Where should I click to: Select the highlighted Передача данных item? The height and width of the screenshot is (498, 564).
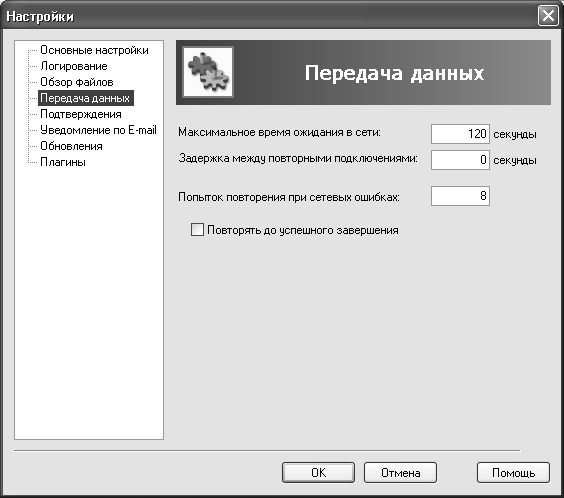[x=86, y=98]
